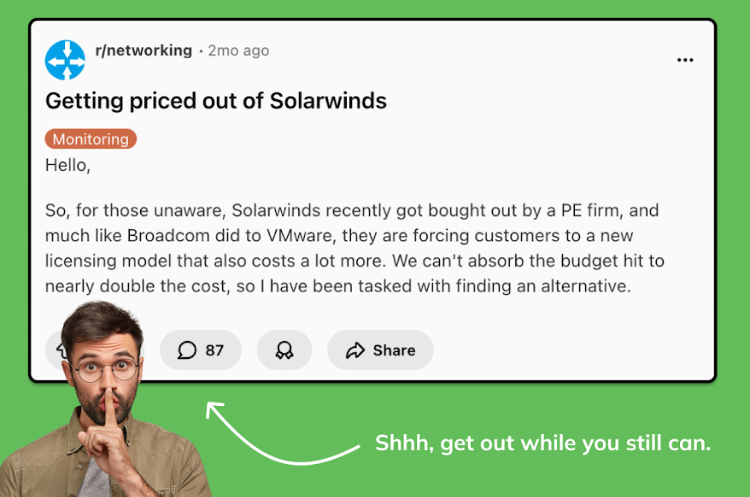Click the "Shhh, get out while you still can." caption
750x497 pixels.
(x=543, y=443)
